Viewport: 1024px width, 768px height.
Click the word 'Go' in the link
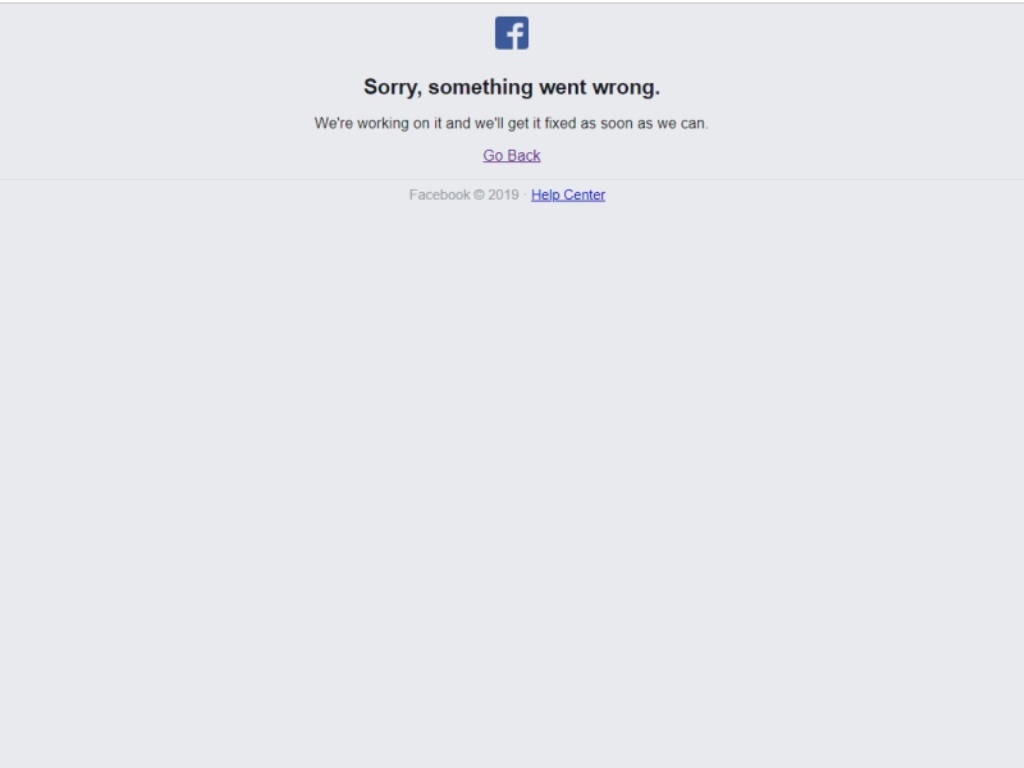(493, 155)
